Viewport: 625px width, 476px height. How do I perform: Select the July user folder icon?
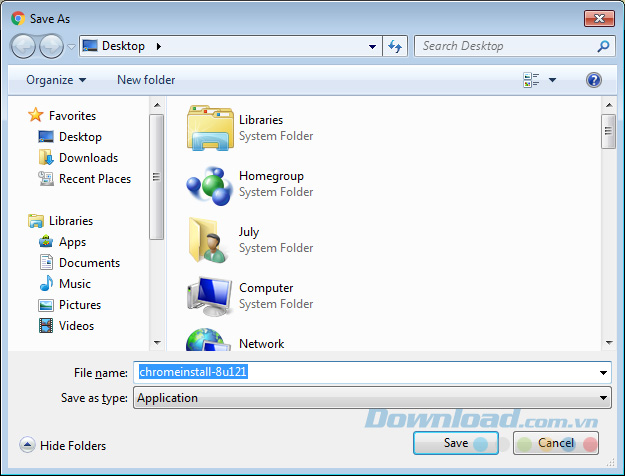(x=209, y=240)
